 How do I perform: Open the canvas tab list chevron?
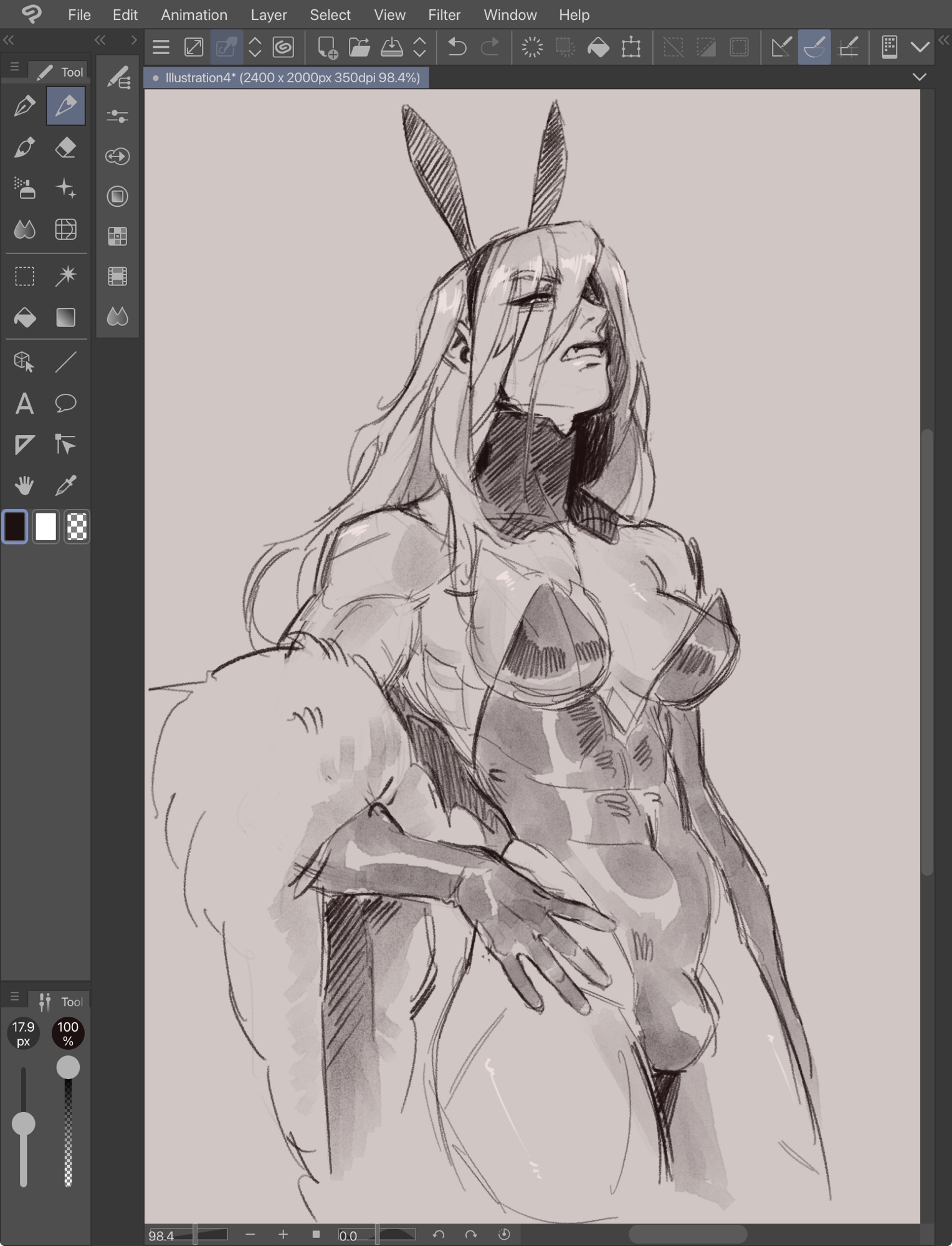tap(919, 77)
